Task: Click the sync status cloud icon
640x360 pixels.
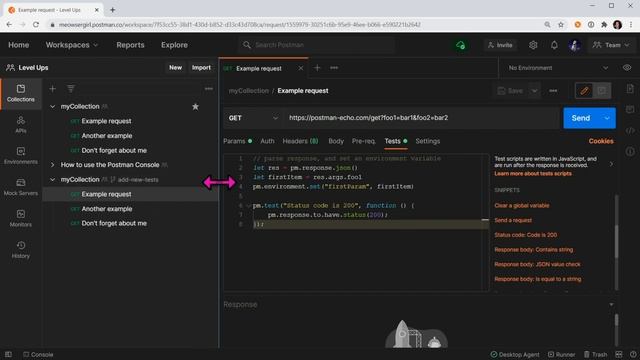Action: [460, 45]
